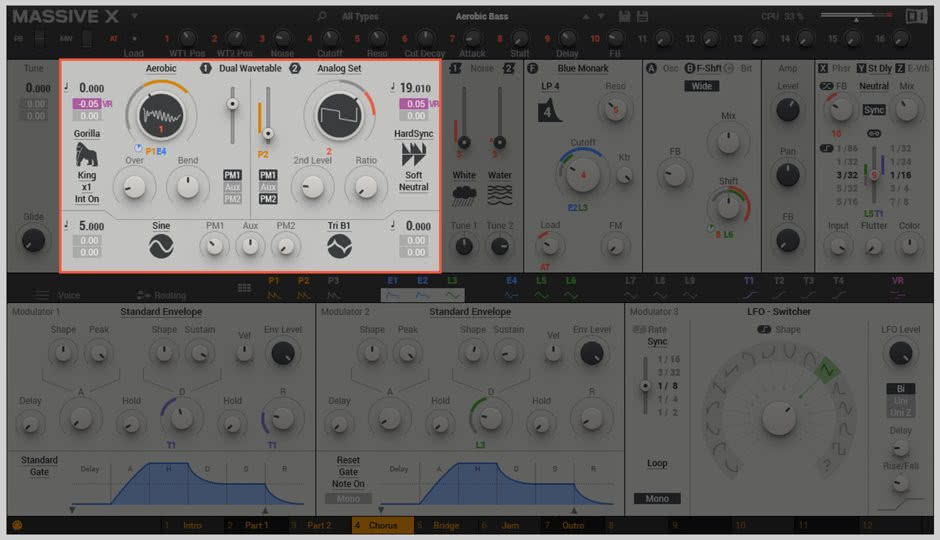This screenshot has width=940, height=540.
Task: Click the Gorilla oscillator mode icon
Action: 87,155
